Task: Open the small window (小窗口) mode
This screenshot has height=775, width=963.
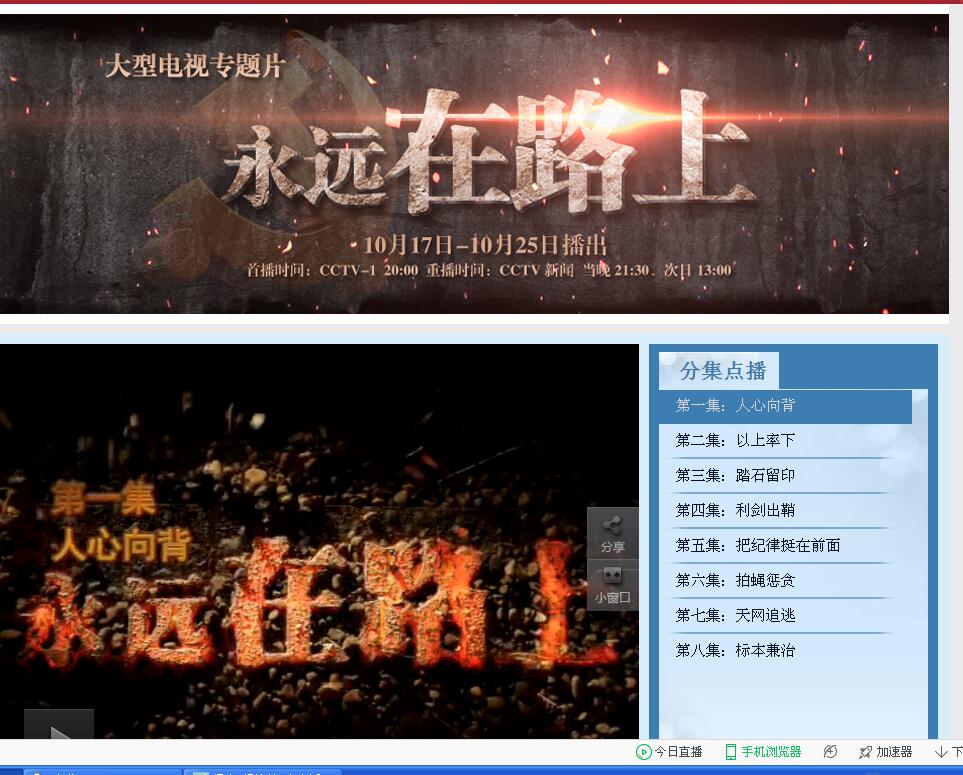Action: (612, 585)
